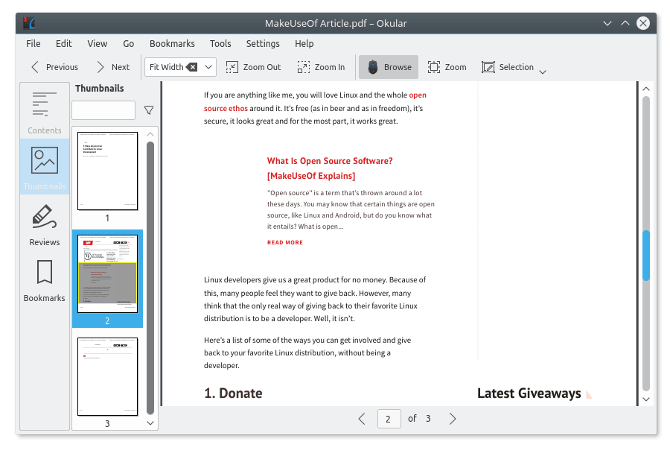The height and width of the screenshot is (459, 670).
Task: Click the thumbnails filter text field
Action: [x=104, y=110]
